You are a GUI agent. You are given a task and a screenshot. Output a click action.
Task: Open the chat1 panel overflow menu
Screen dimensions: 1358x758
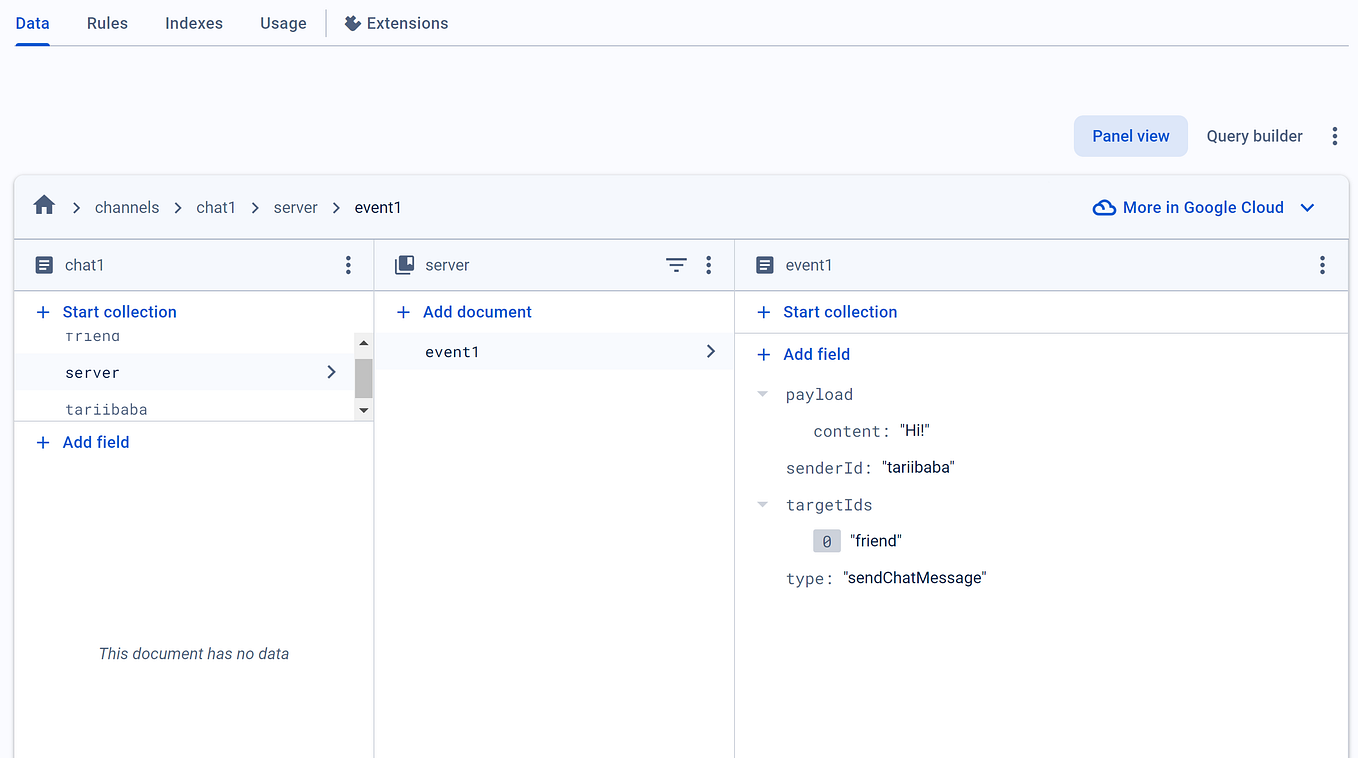(348, 265)
